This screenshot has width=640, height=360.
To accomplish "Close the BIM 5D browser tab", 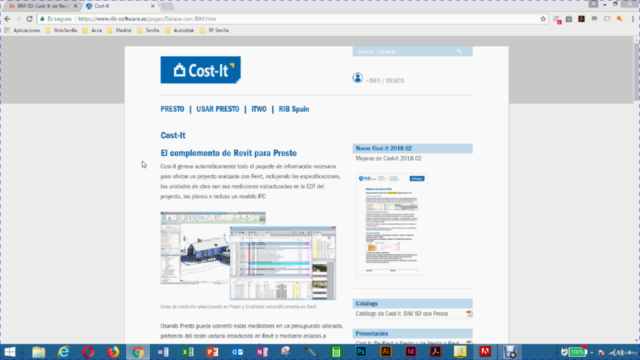I will 76,6.
